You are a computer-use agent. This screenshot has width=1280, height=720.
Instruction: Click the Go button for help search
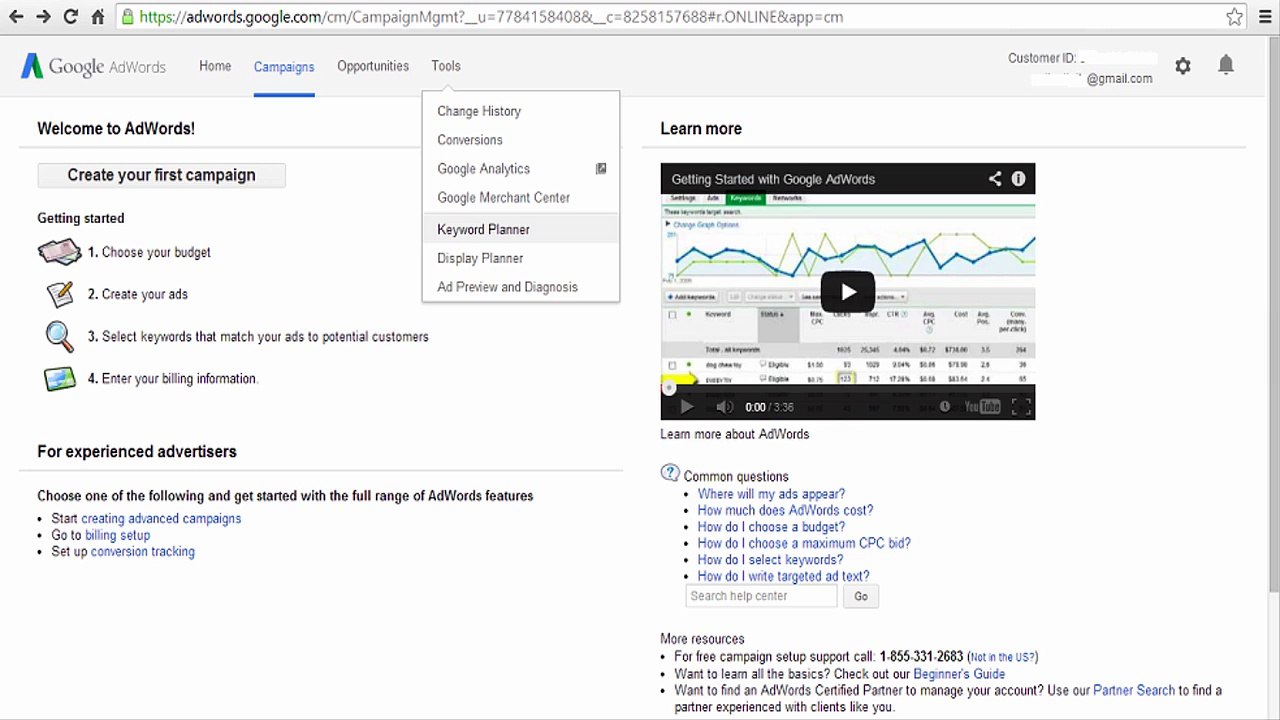tap(861, 596)
